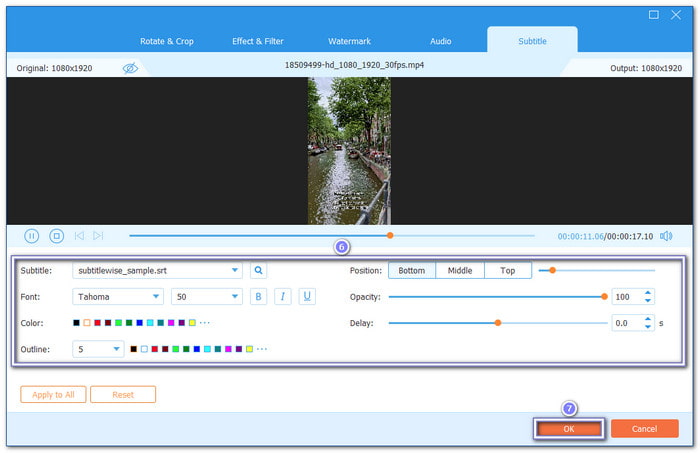Set subtitle position to Bottom
The height and width of the screenshot is (453, 700).
(412, 270)
